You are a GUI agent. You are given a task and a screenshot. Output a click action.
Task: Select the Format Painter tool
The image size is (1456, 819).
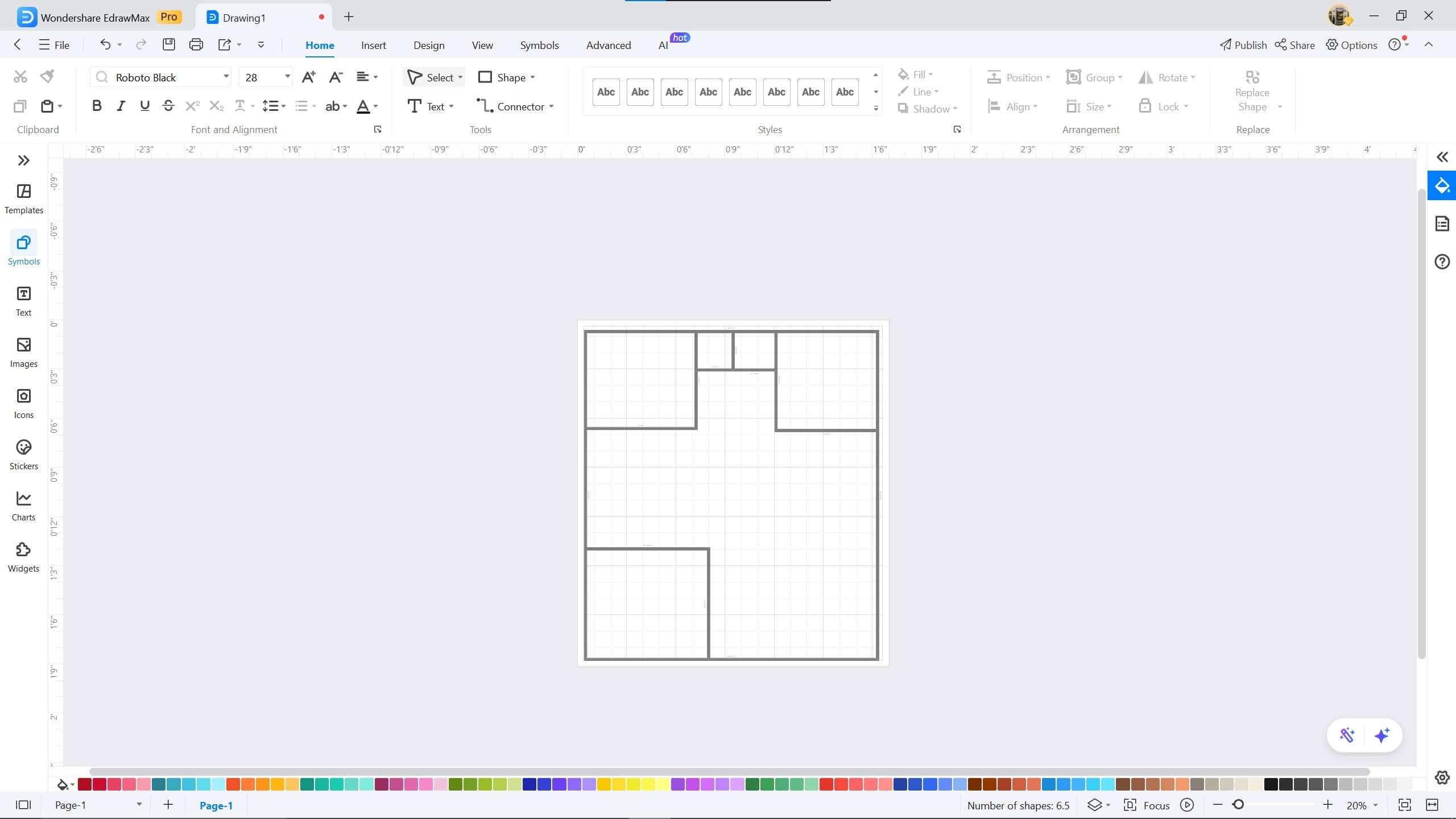coord(47,76)
